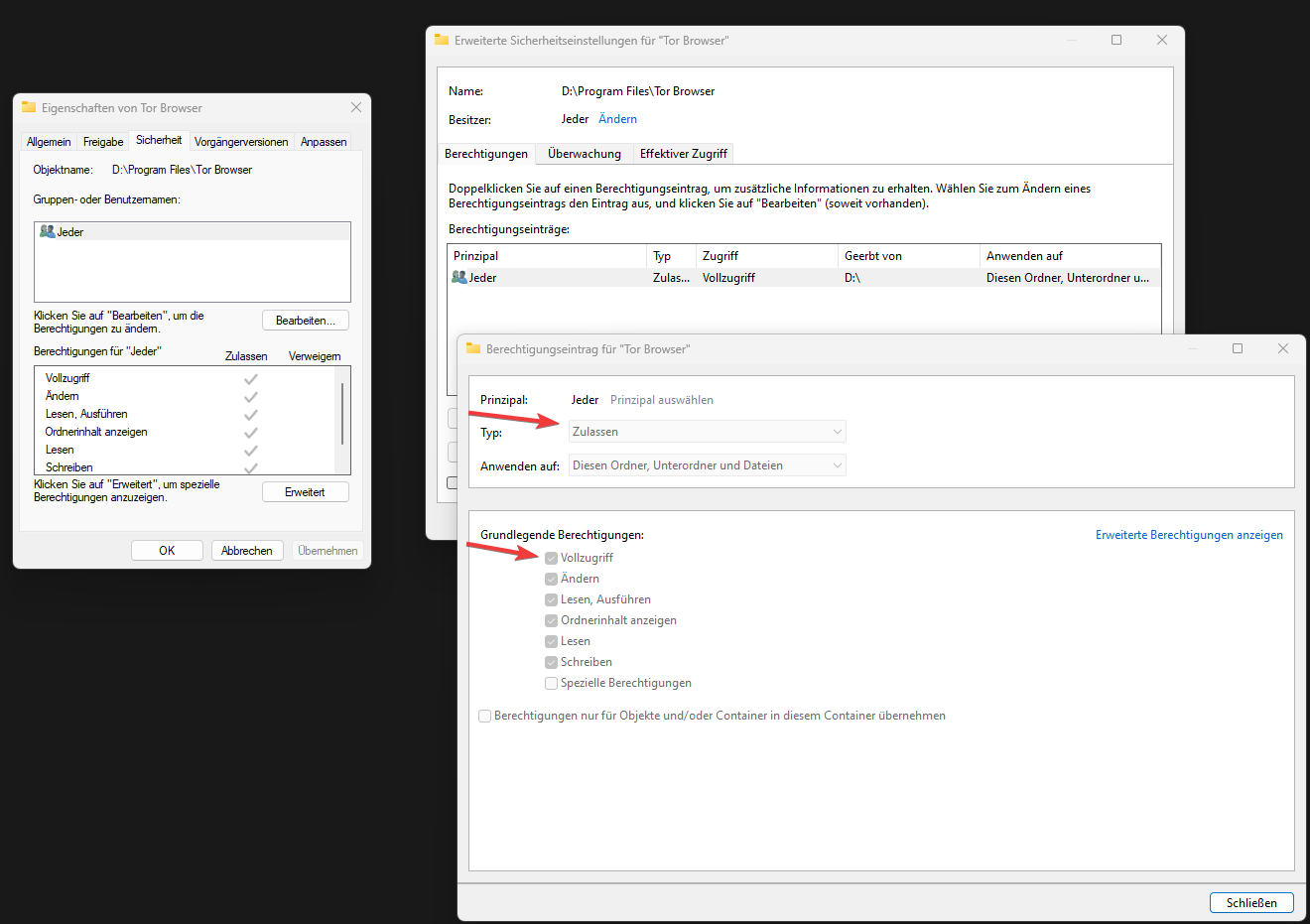Click the Ändern link next to Besitzer
1310x924 pixels.
(617, 119)
